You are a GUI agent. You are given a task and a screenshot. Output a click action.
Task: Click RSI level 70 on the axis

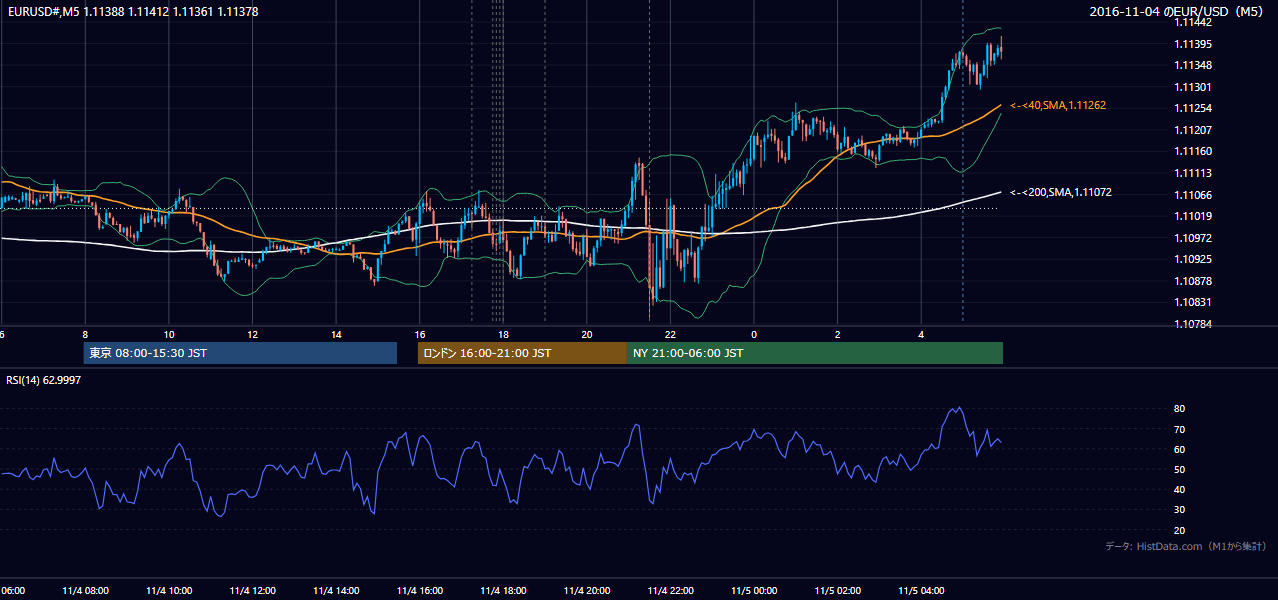pyautogui.click(x=1179, y=429)
